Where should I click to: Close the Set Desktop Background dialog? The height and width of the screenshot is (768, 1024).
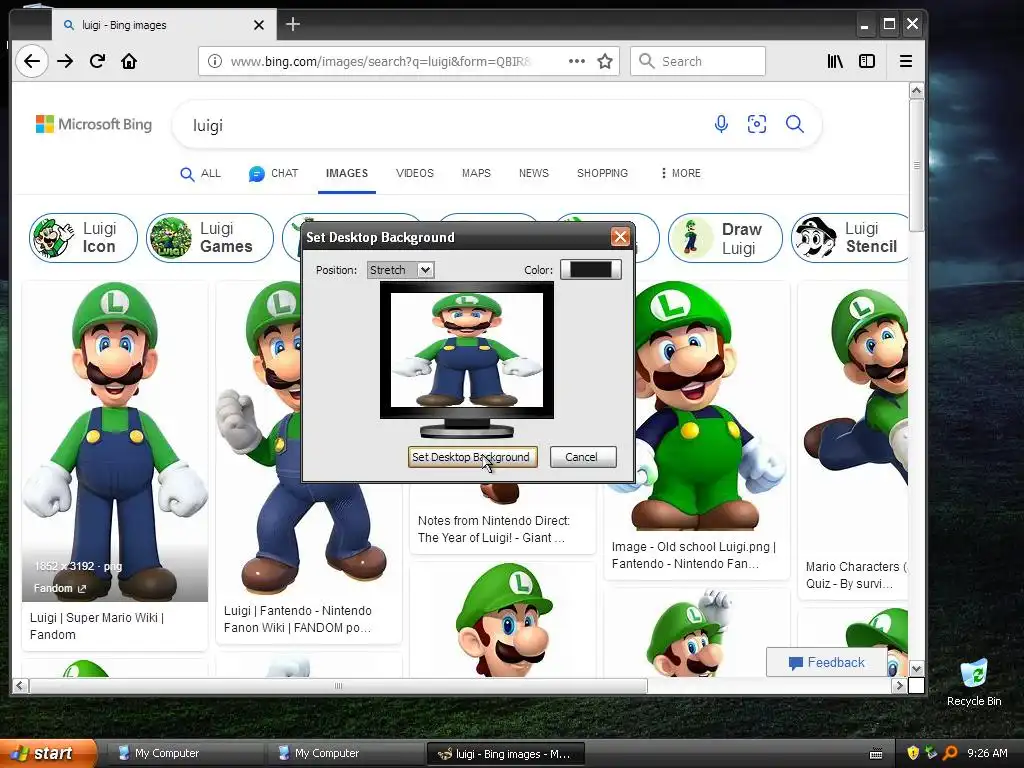(620, 236)
